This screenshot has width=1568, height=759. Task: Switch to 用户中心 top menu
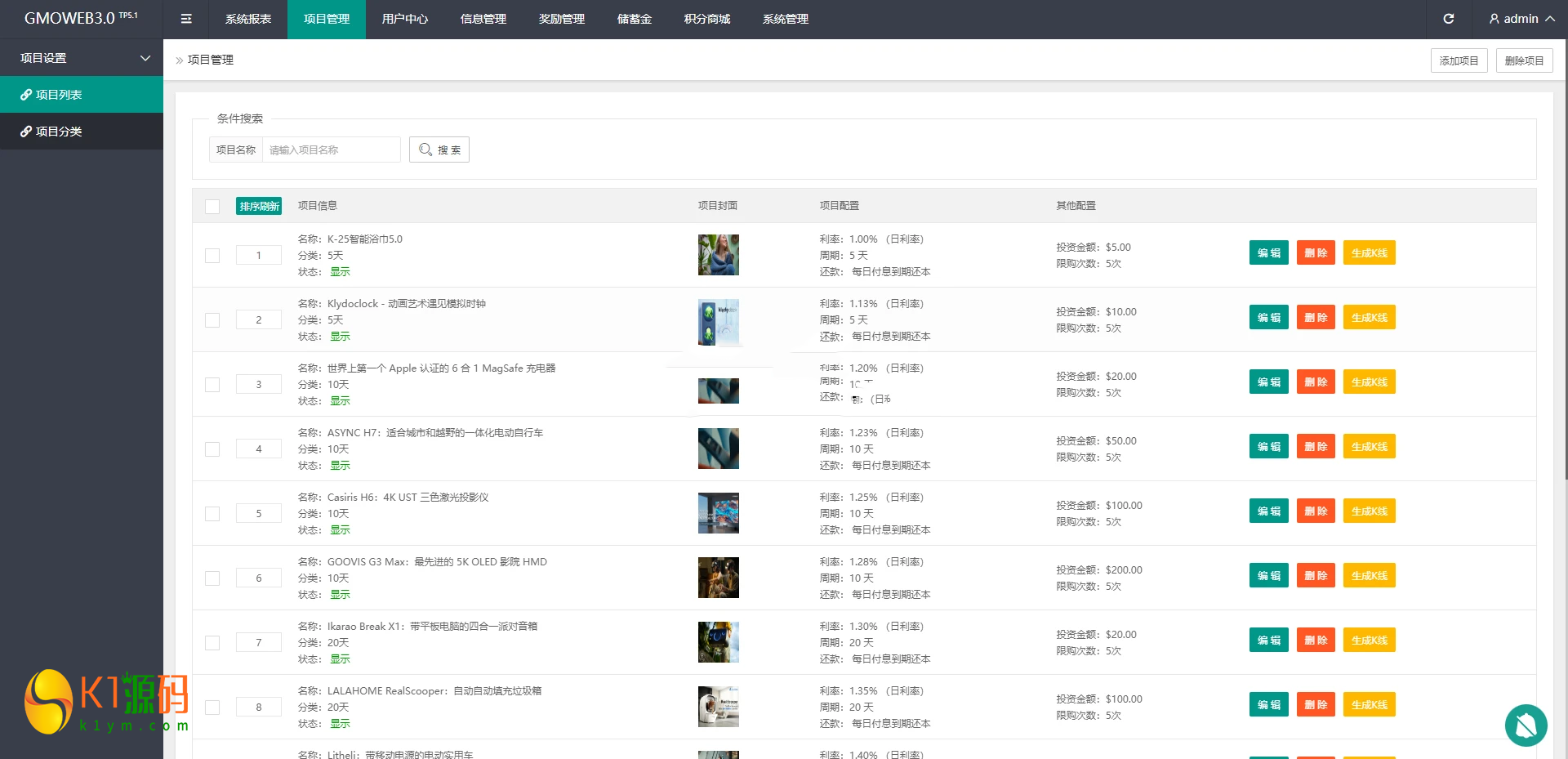[405, 19]
